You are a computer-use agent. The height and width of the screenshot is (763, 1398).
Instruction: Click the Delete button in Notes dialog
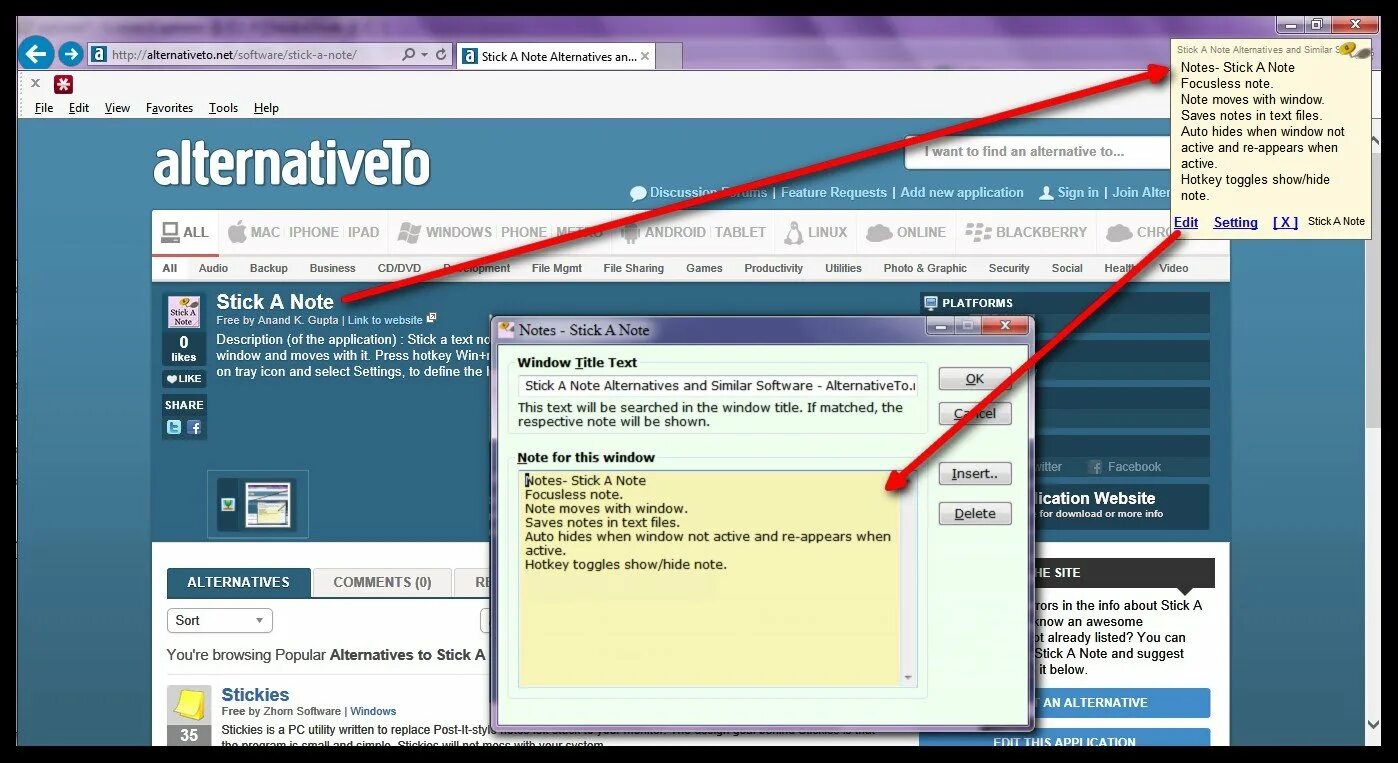pyautogui.click(x=975, y=514)
